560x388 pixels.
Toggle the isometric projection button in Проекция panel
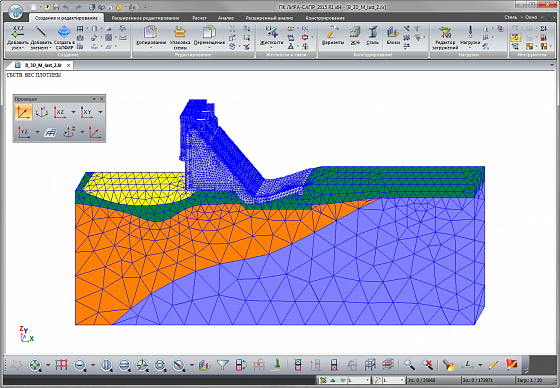pos(24,112)
